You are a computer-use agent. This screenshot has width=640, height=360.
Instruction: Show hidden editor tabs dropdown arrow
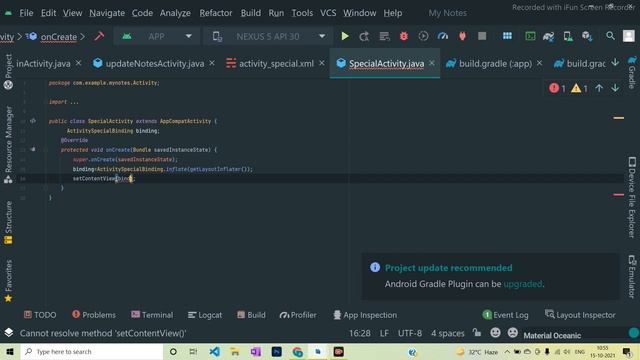point(615,63)
